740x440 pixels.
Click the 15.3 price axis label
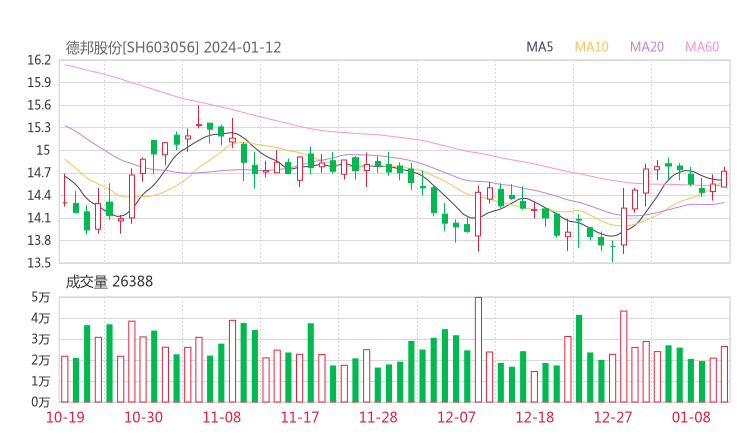pos(39,128)
